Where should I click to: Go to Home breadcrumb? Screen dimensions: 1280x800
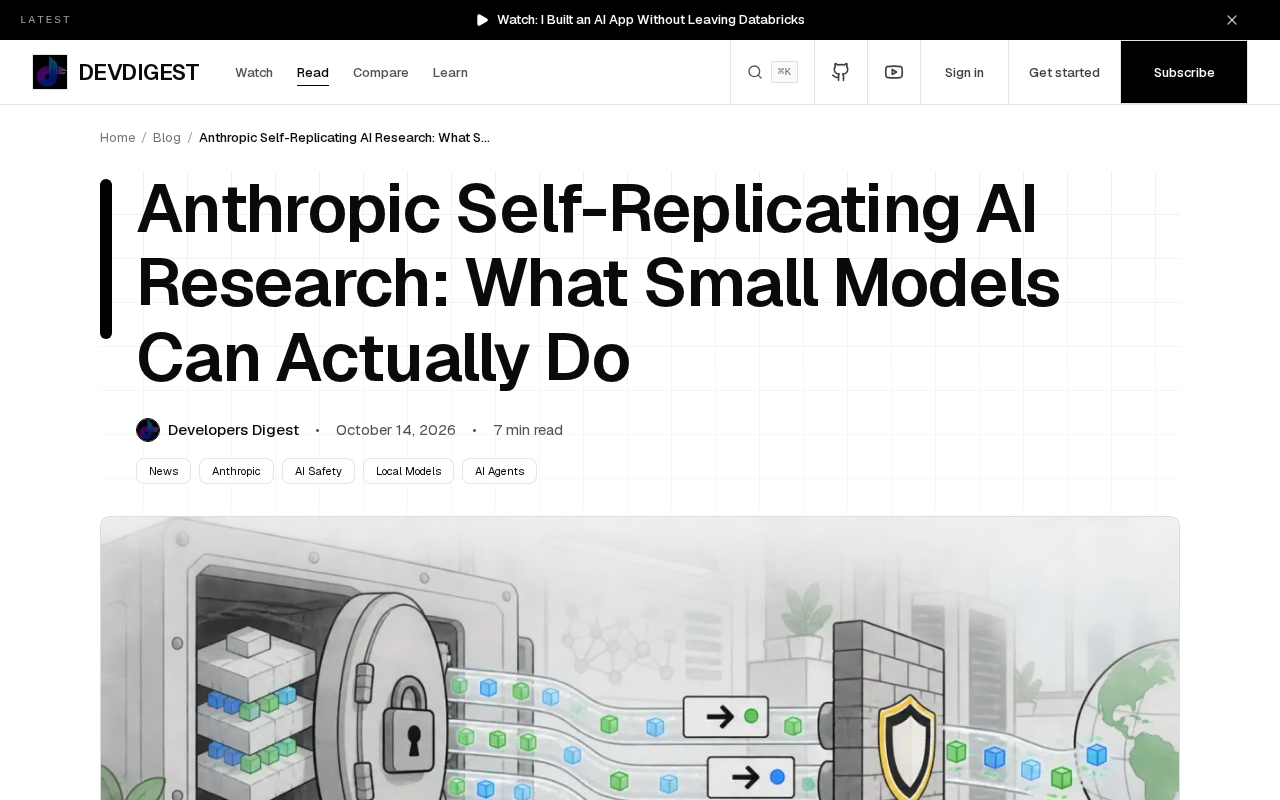[x=117, y=137]
